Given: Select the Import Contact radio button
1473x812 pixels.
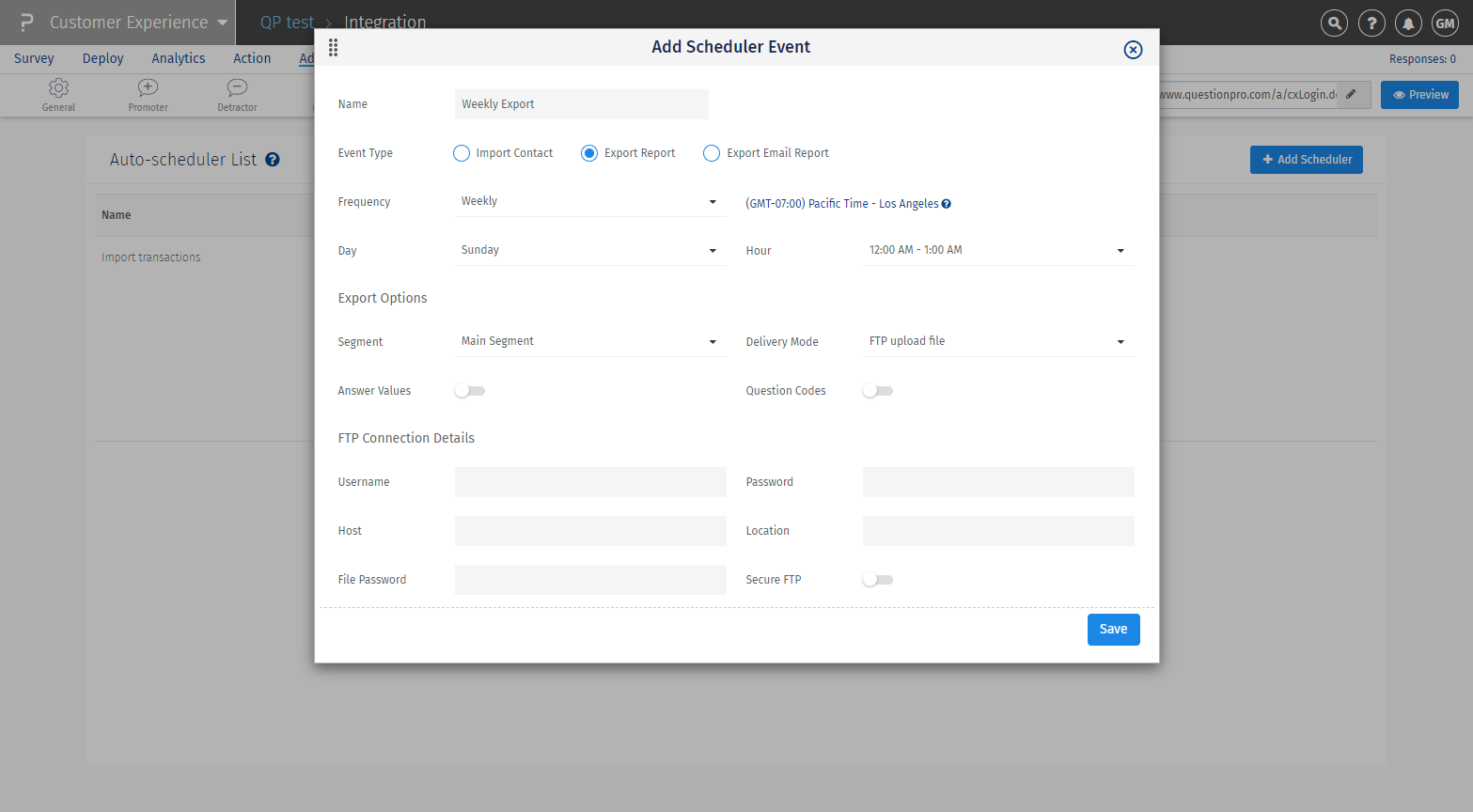Looking at the screenshot, I should (462, 153).
